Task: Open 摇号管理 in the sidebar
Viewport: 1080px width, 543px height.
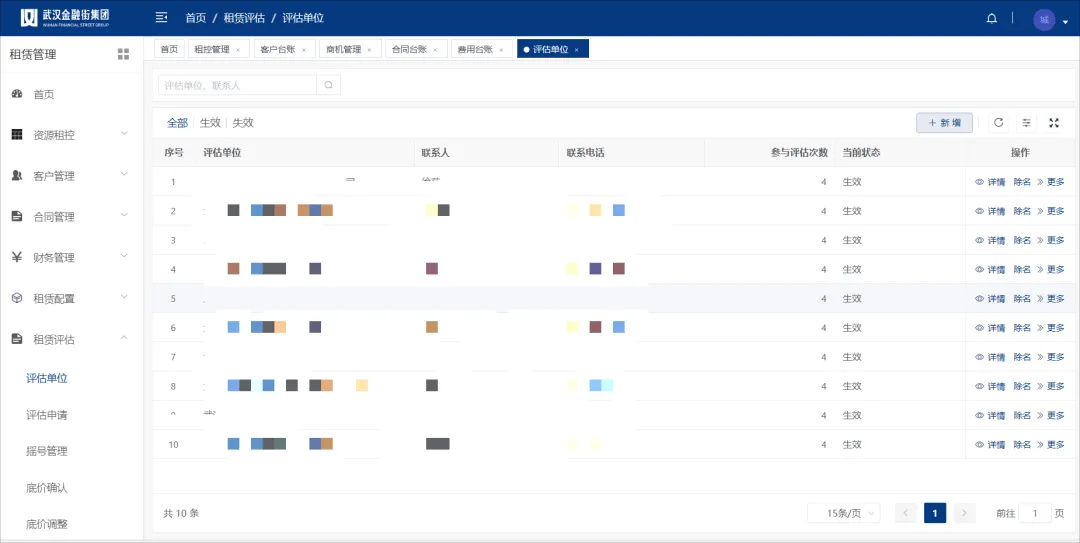Action: coord(47,451)
